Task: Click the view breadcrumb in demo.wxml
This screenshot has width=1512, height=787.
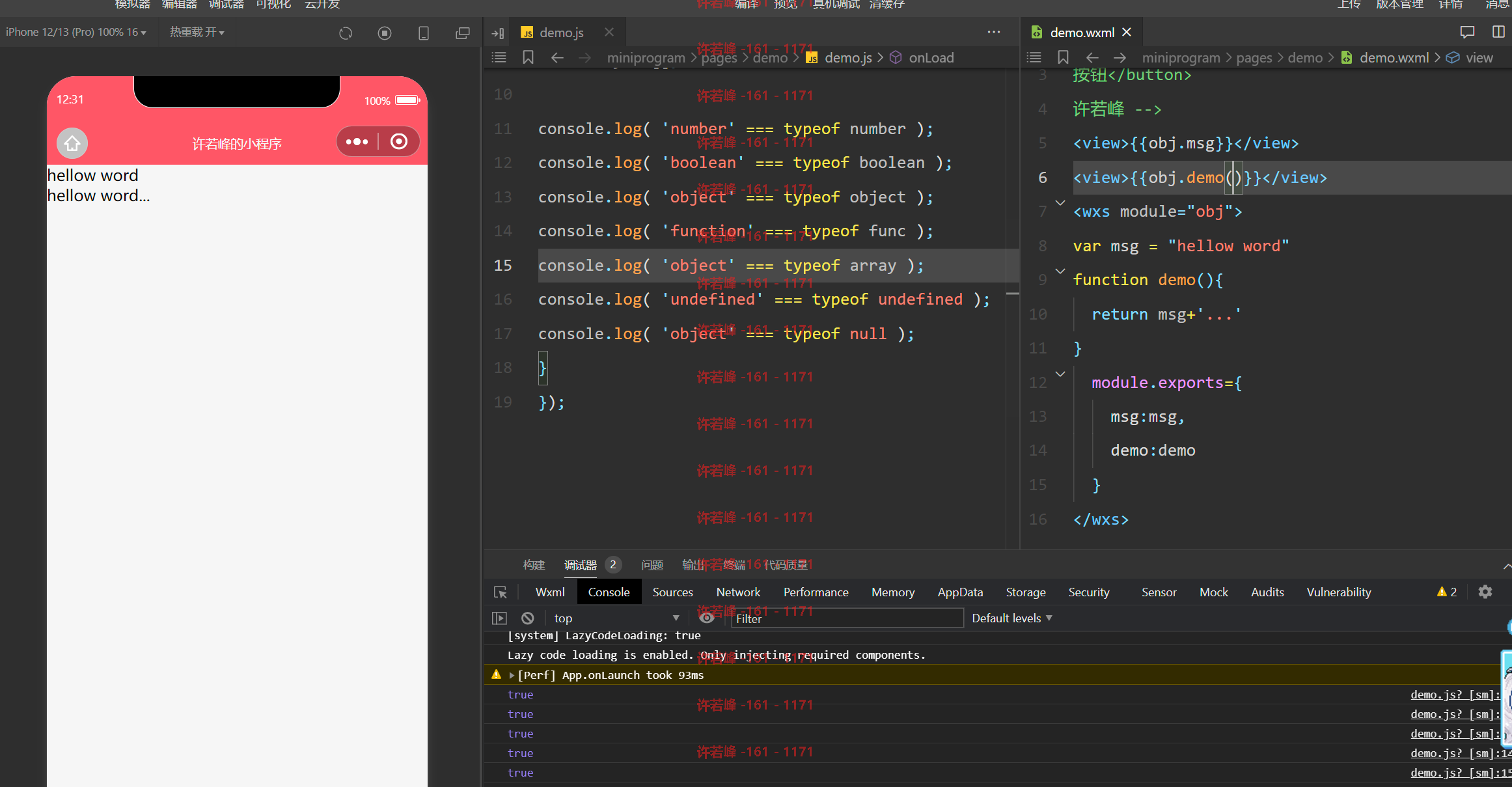Action: [1479, 57]
